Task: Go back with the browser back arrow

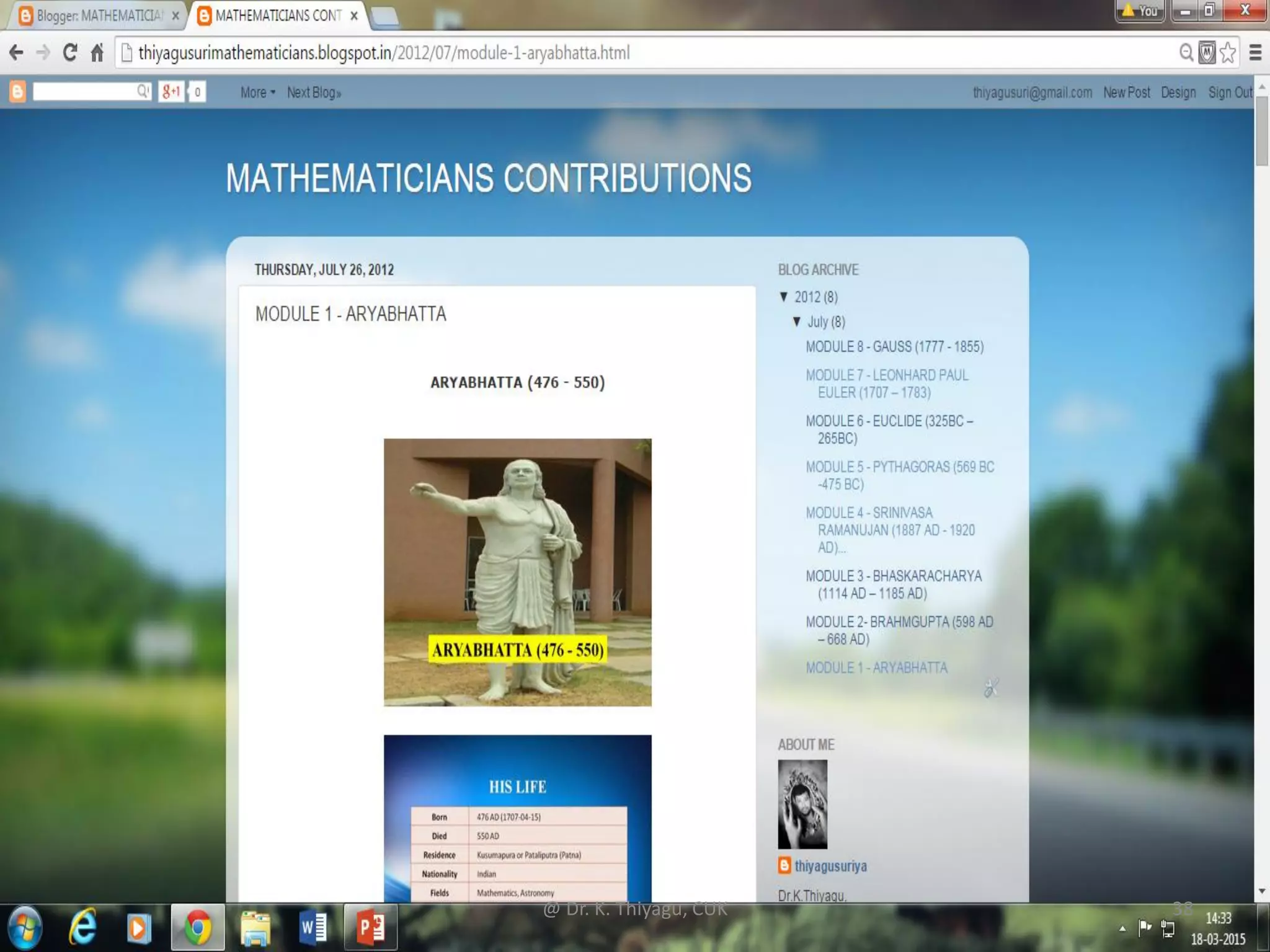Action: [17, 53]
